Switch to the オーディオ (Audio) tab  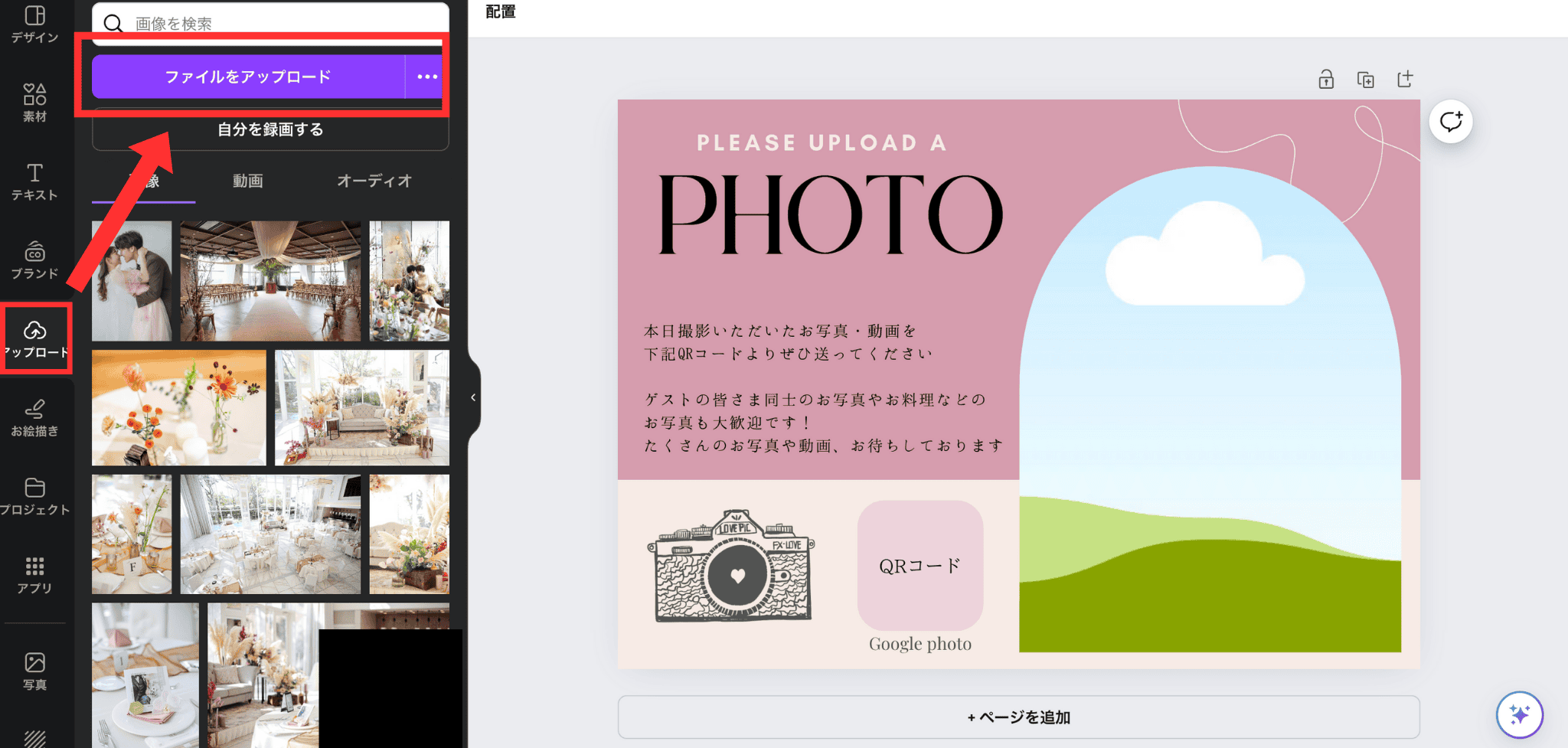(x=374, y=181)
